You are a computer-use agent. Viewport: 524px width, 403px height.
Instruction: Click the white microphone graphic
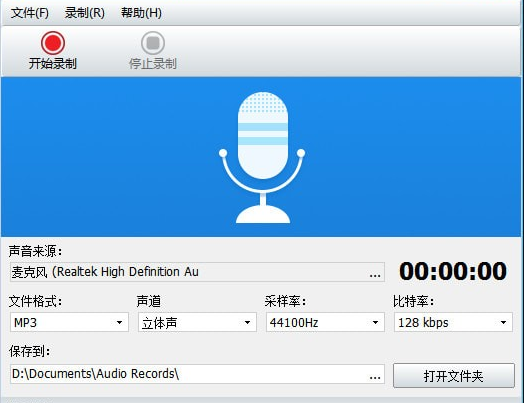[x=262, y=157]
